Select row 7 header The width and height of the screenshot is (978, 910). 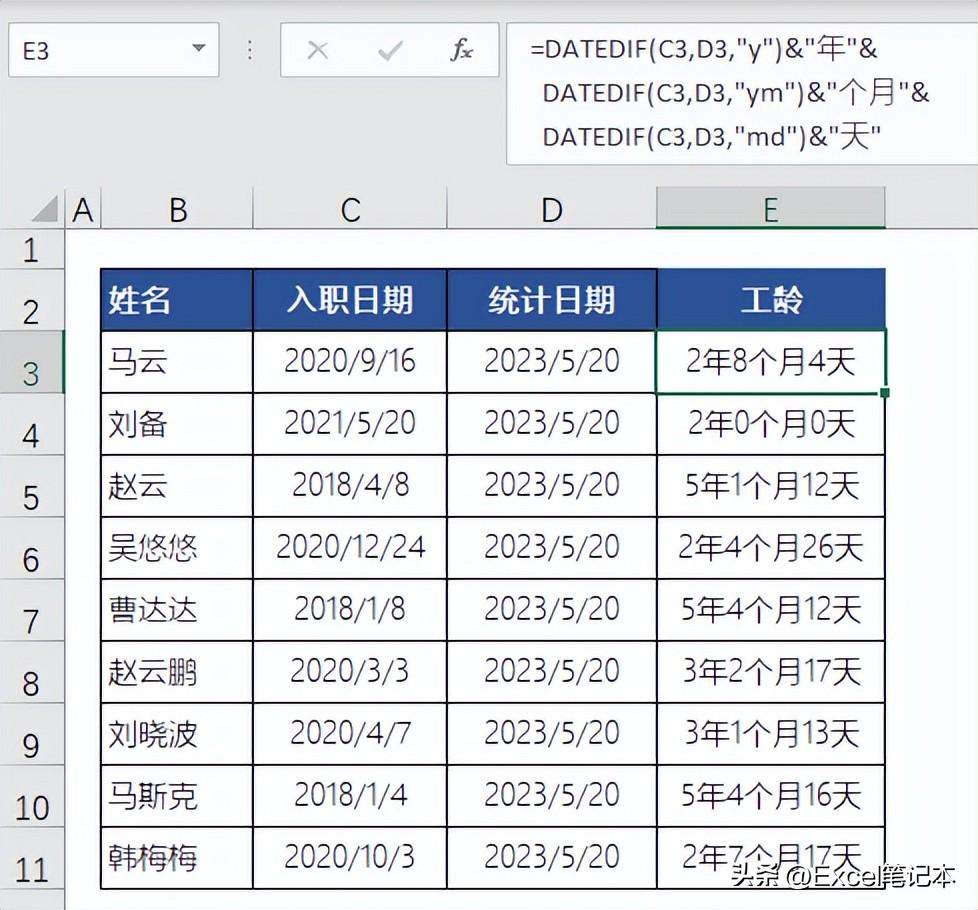(x=32, y=610)
